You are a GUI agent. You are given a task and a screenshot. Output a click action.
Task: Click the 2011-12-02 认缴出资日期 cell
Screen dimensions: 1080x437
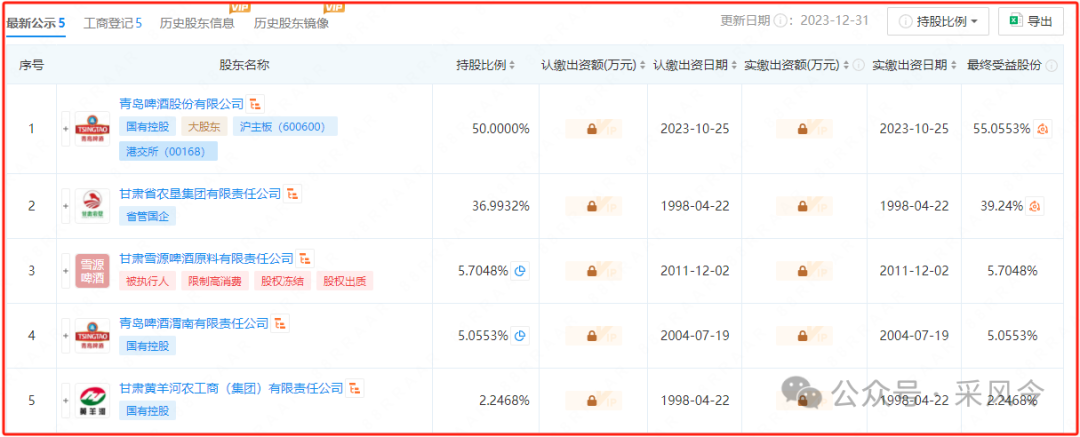point(694,271)
